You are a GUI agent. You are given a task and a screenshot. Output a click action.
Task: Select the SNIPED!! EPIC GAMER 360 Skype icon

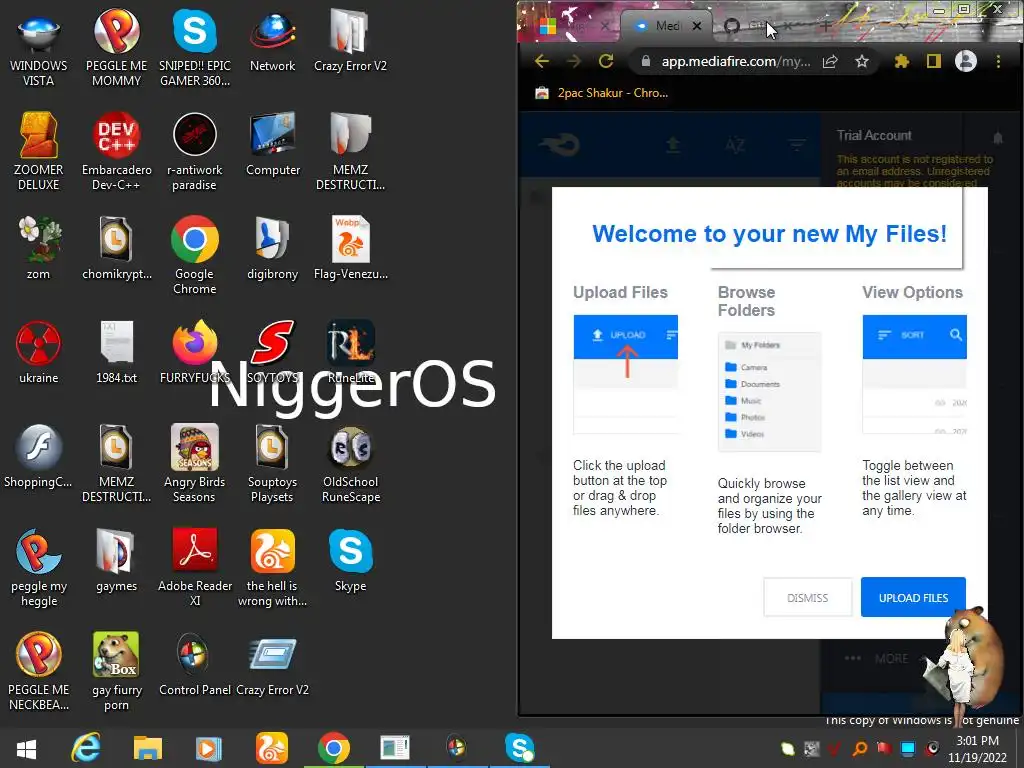tap(195, 48)
